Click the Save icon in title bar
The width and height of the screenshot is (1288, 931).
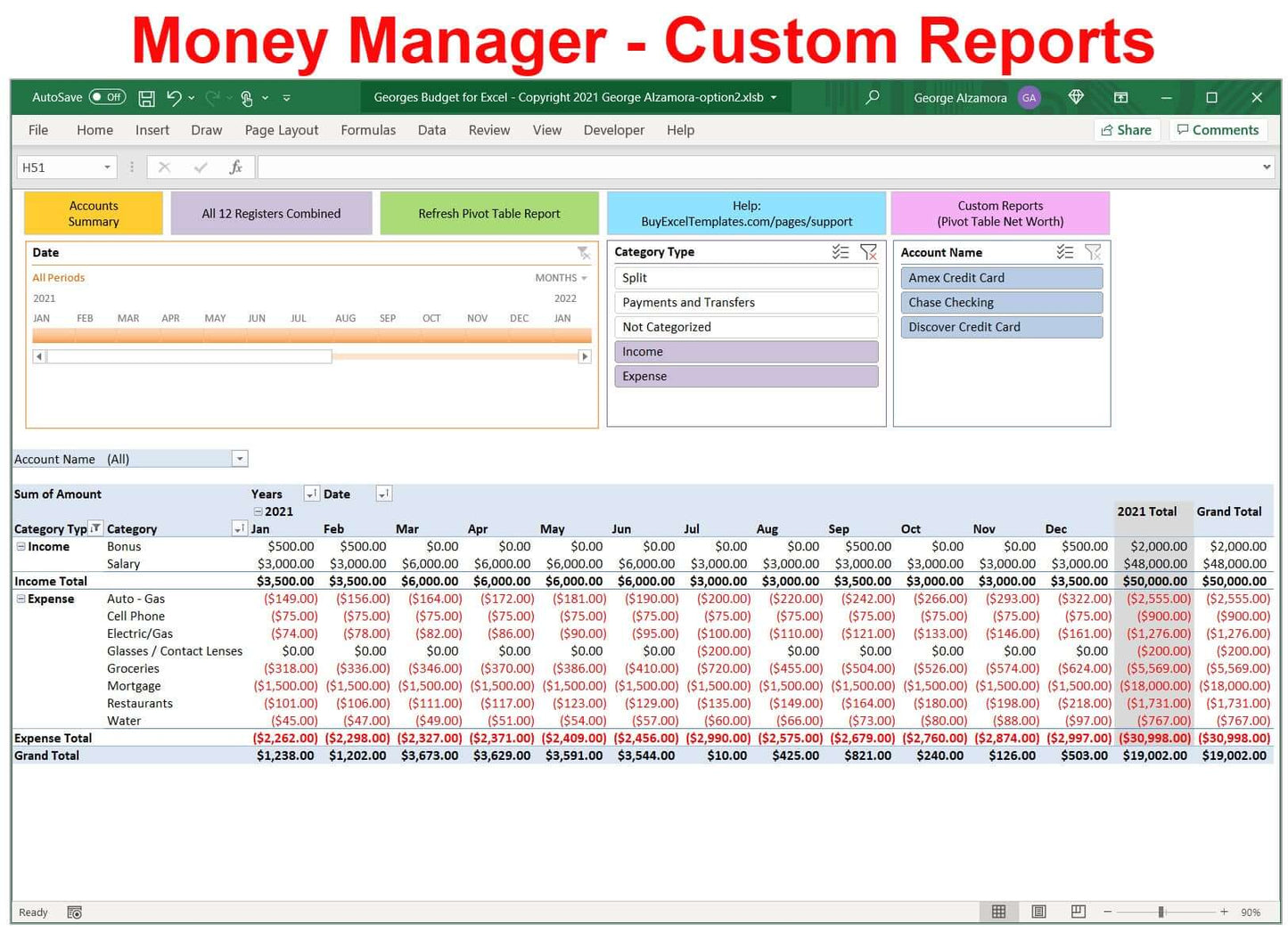[x=147, y=98]
